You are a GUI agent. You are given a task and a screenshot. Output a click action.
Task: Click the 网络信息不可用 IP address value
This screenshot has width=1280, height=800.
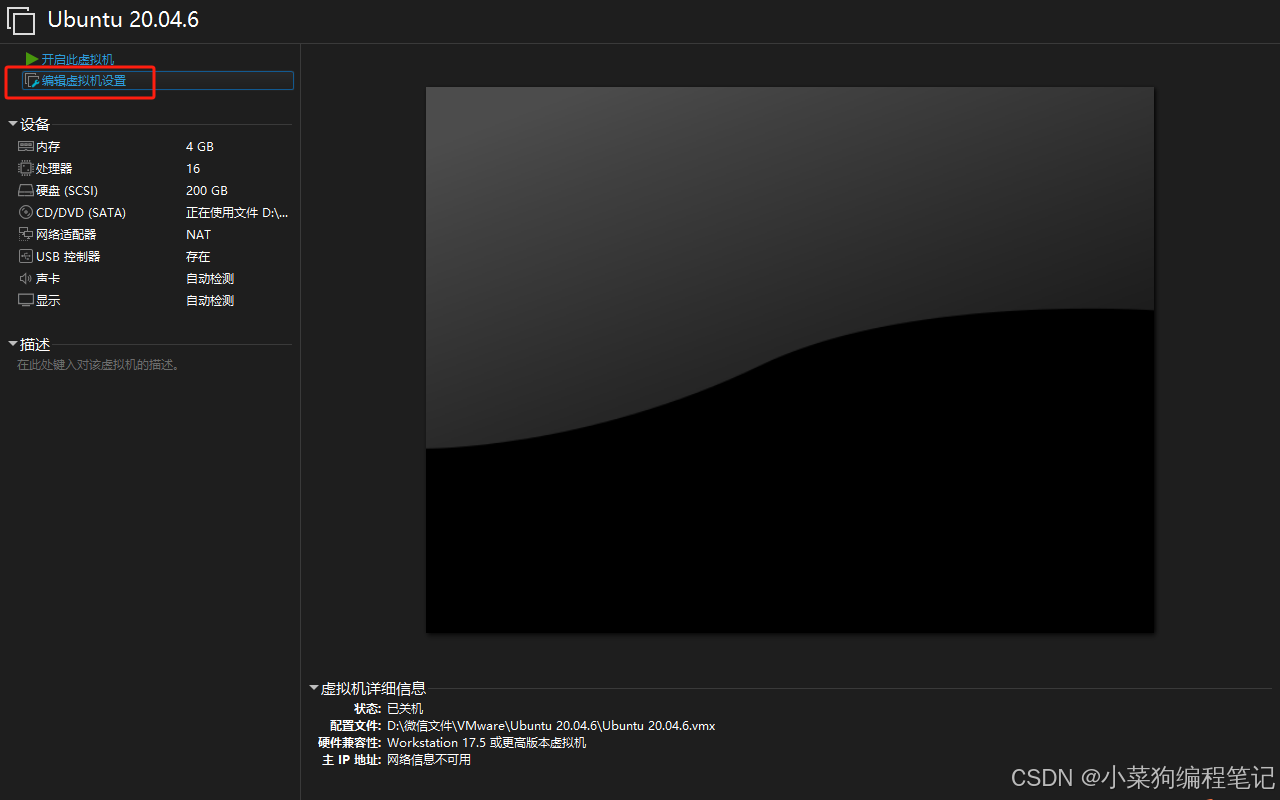429,759
